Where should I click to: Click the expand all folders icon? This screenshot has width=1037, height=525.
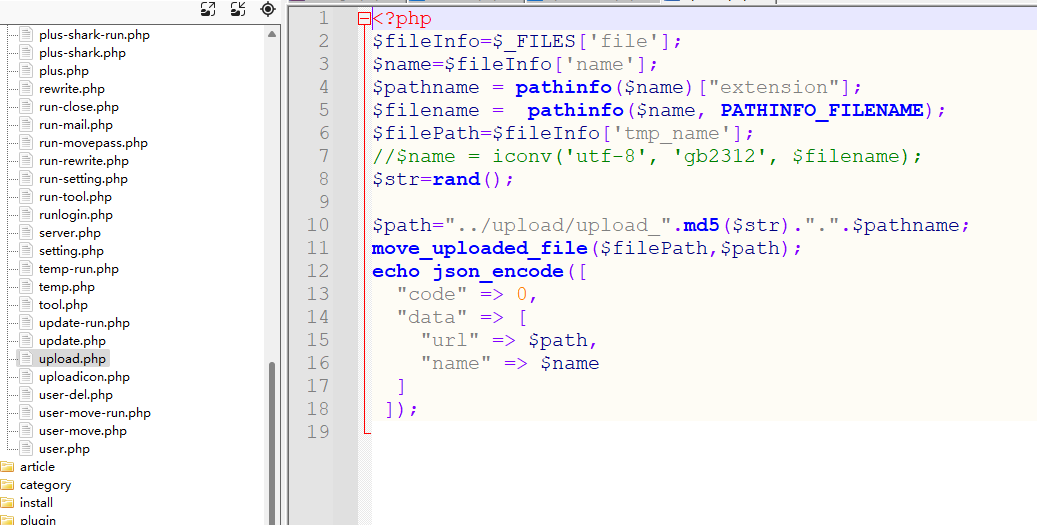208,9
